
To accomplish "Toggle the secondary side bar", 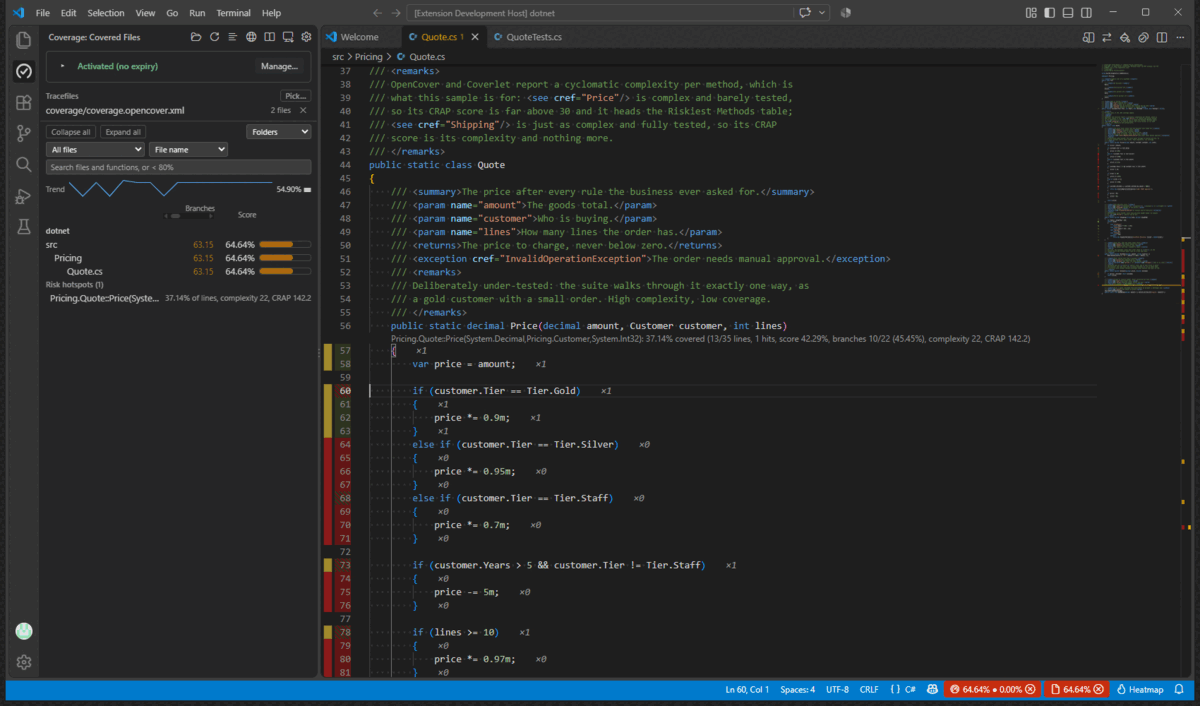I will [x=1086, y=13].
